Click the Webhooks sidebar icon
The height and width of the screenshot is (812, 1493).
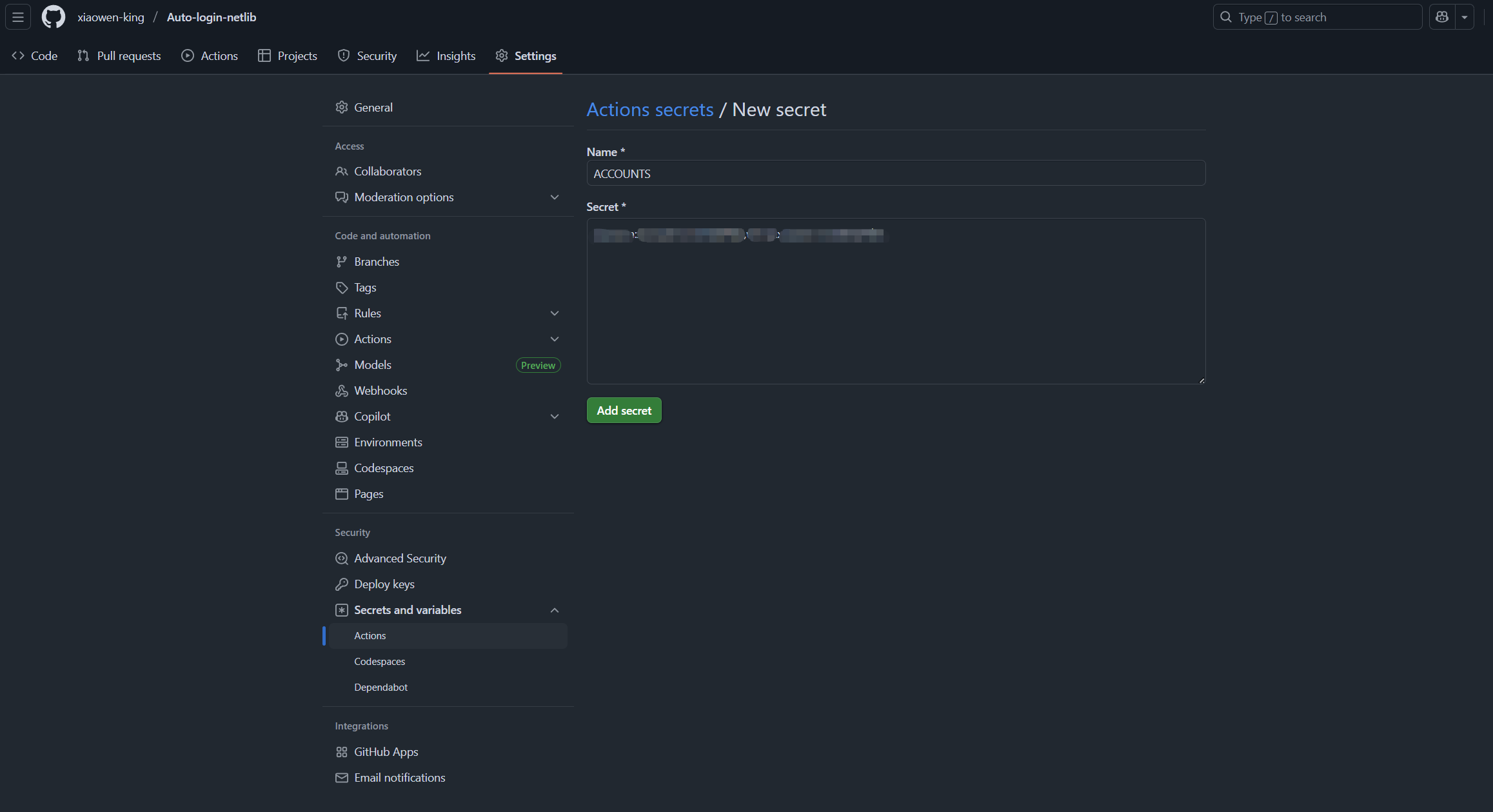pyautogui.click(x=341, y=391)
